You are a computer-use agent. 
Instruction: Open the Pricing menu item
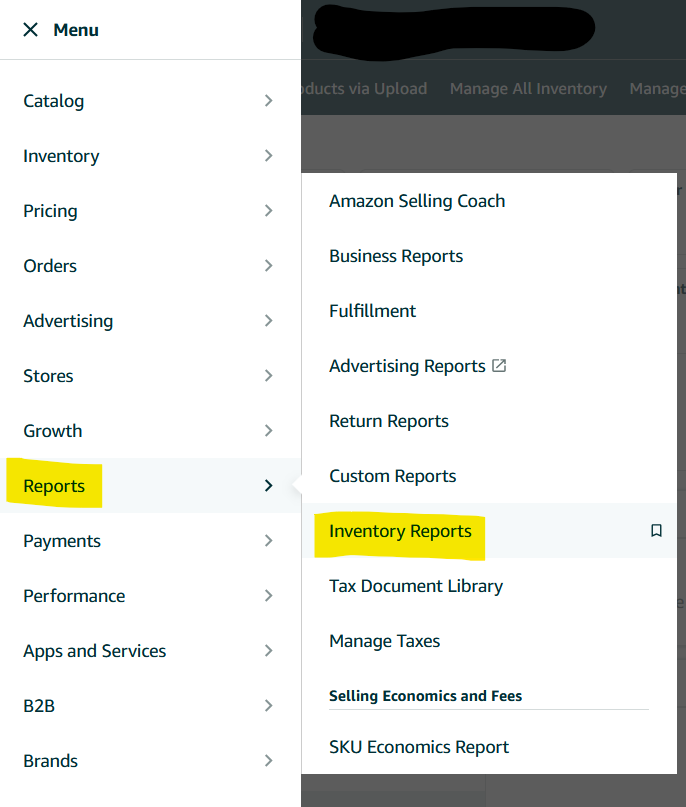click(x=50, y=211)
